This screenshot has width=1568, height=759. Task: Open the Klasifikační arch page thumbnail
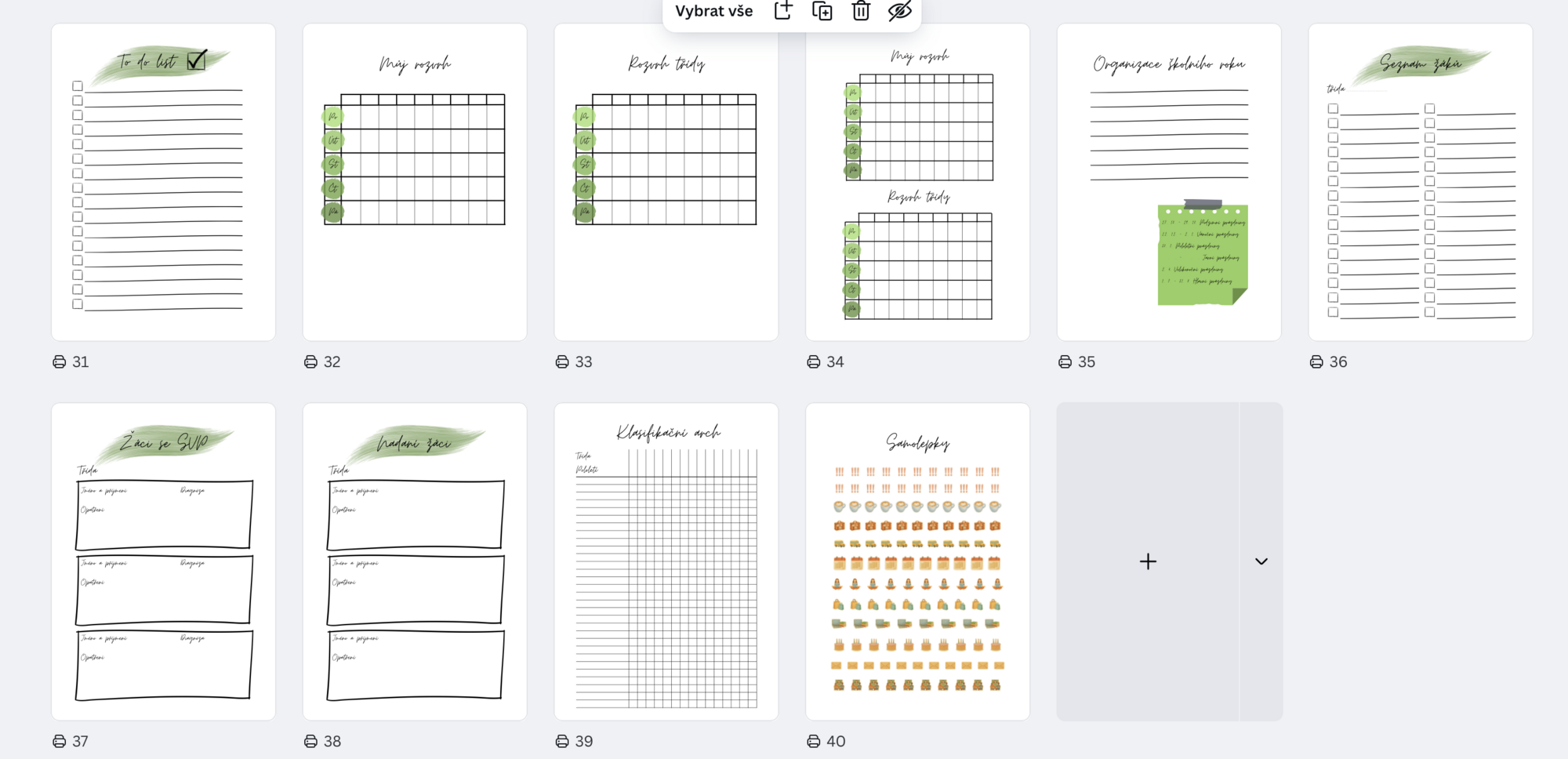666,561
